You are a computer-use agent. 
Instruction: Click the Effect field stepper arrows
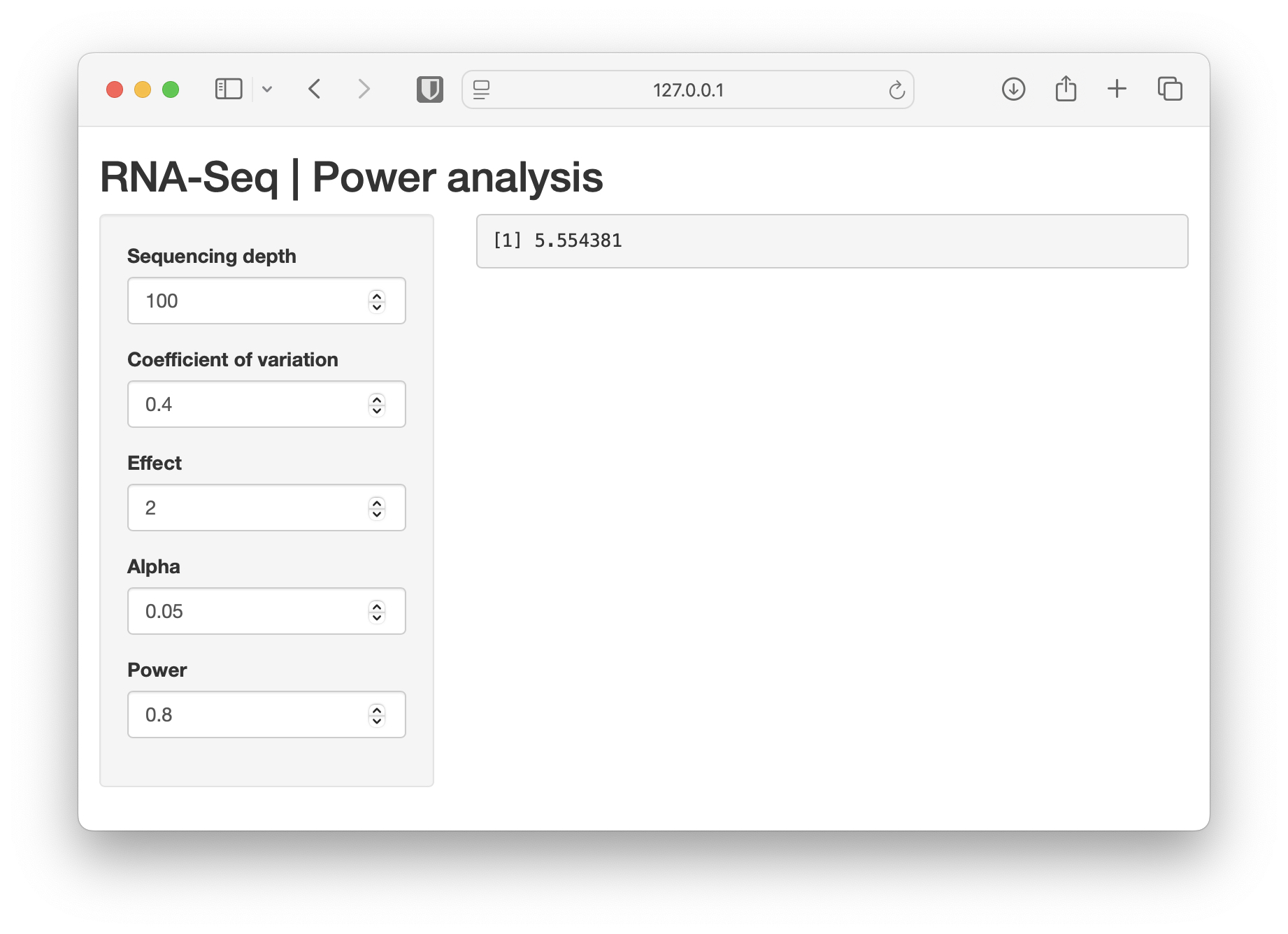377,508
